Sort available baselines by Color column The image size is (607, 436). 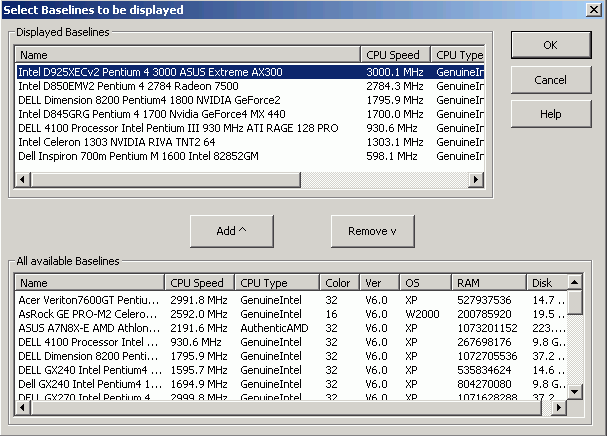340,283
